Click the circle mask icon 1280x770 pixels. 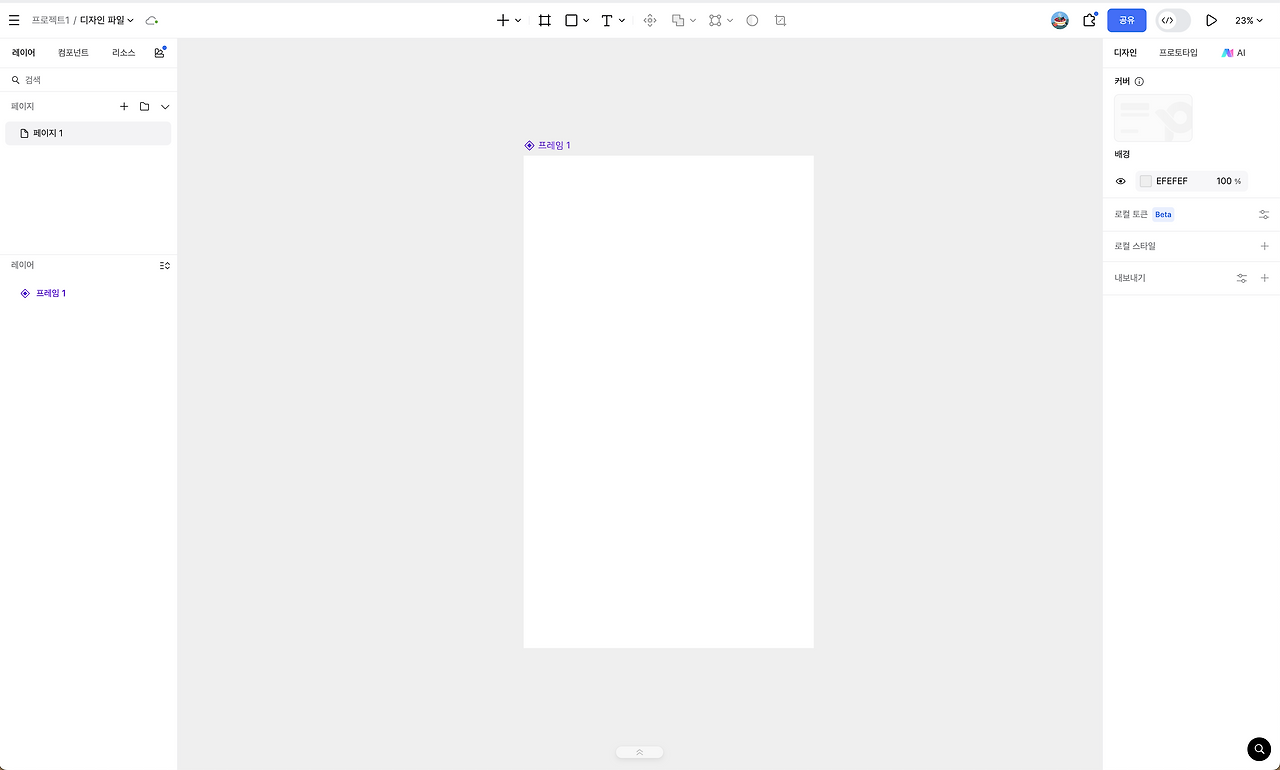[753, 20]
